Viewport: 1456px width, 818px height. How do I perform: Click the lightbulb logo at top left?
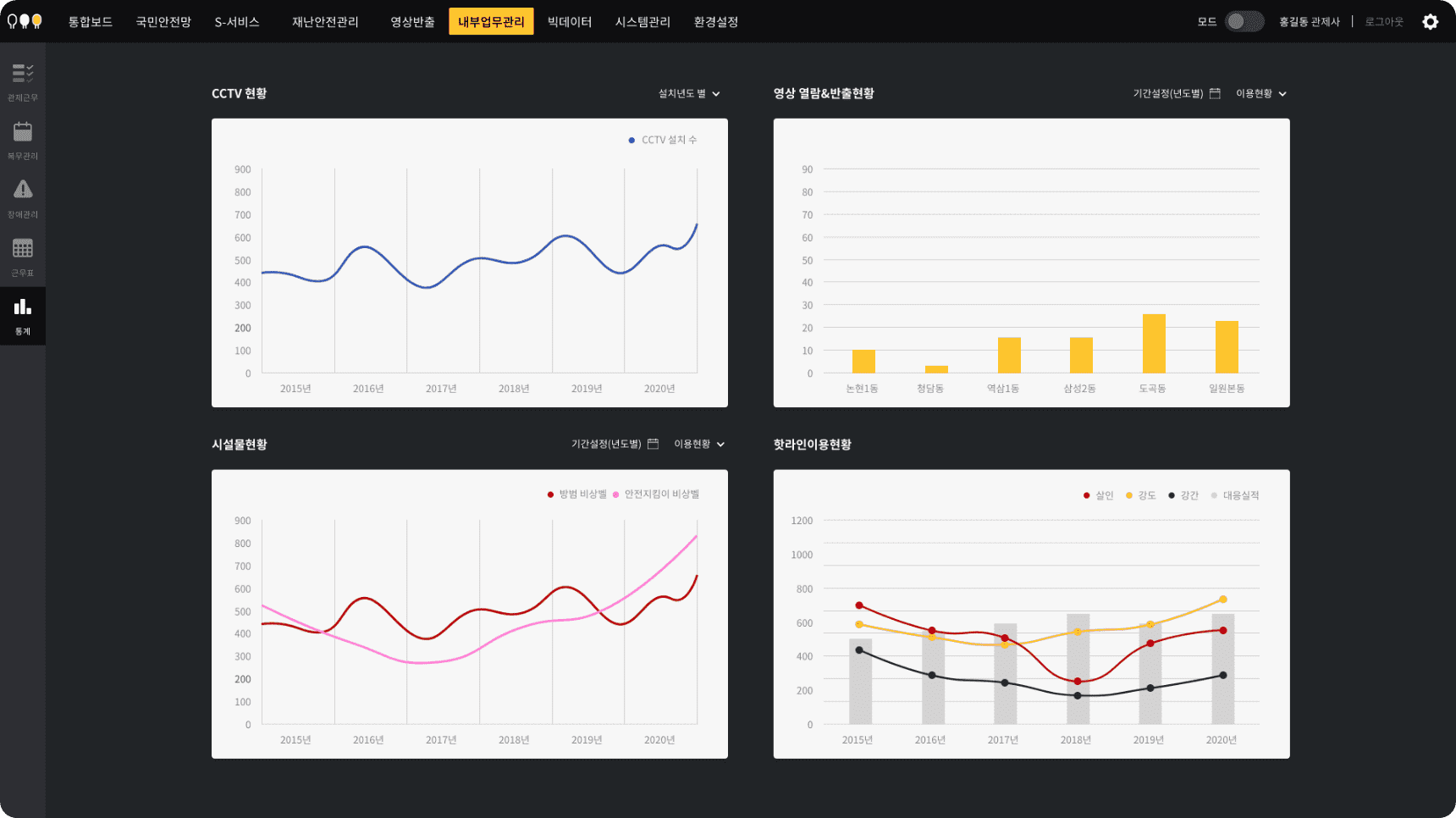tap(25, 22)
